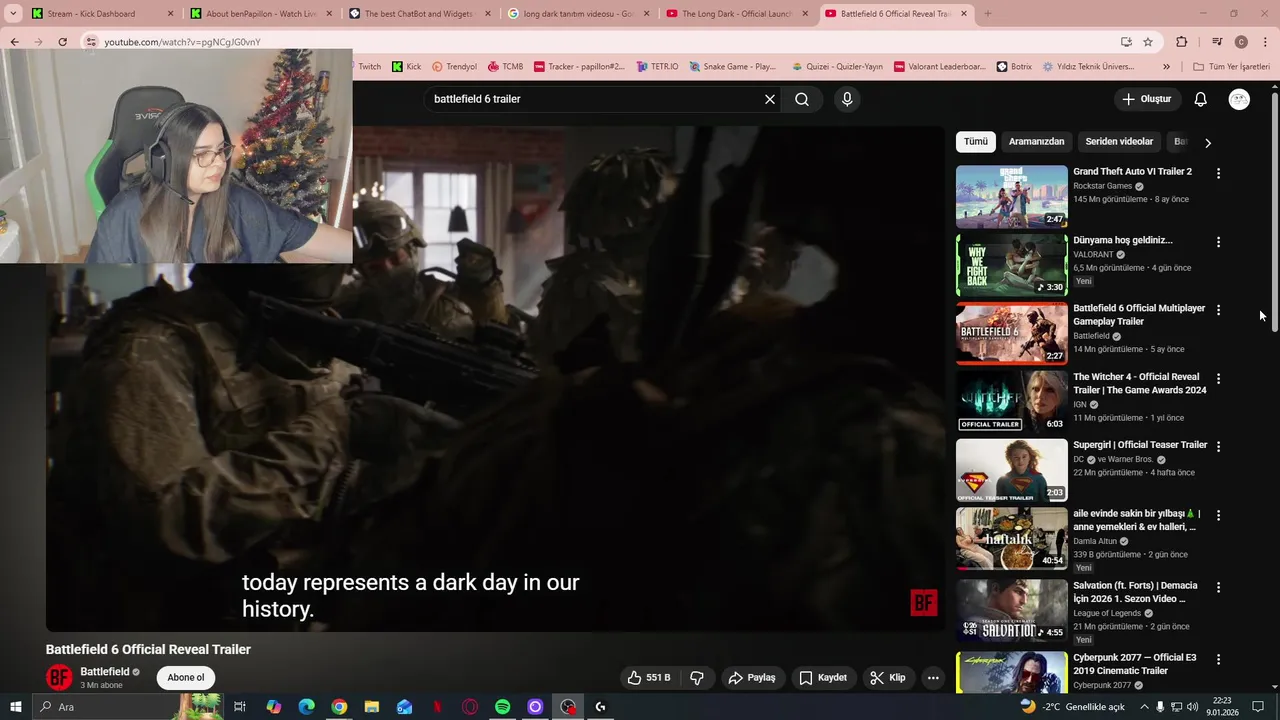Click the YouTube search magnifier button
Screen dimensions: 1280x720
point(802,99)
